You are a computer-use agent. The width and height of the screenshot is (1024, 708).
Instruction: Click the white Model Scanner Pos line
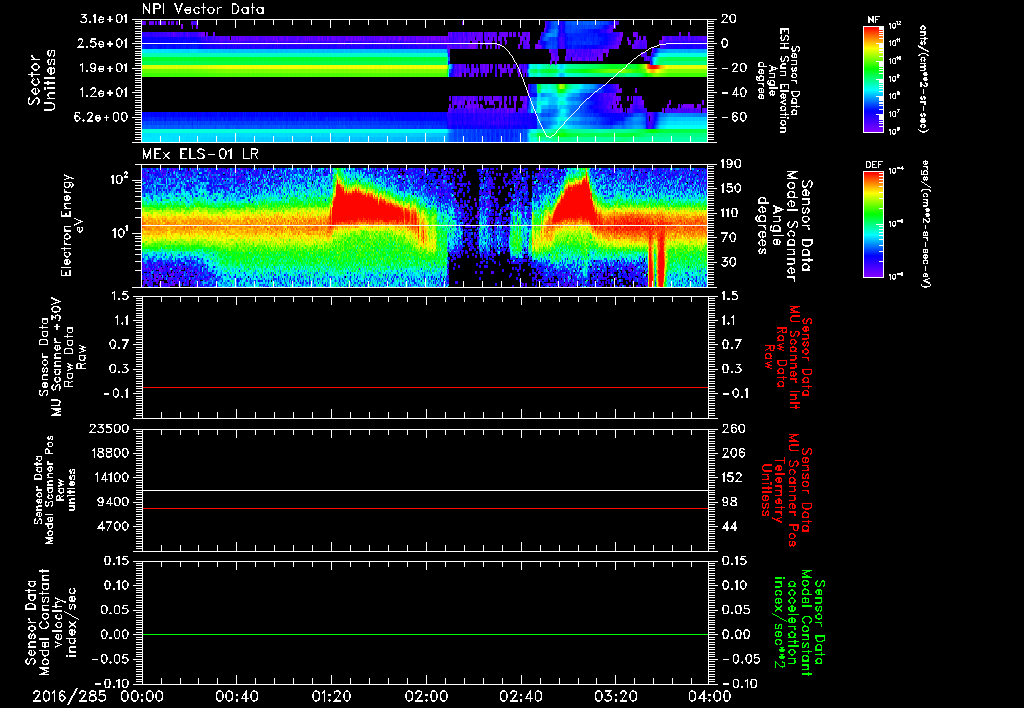pos(424,491)
